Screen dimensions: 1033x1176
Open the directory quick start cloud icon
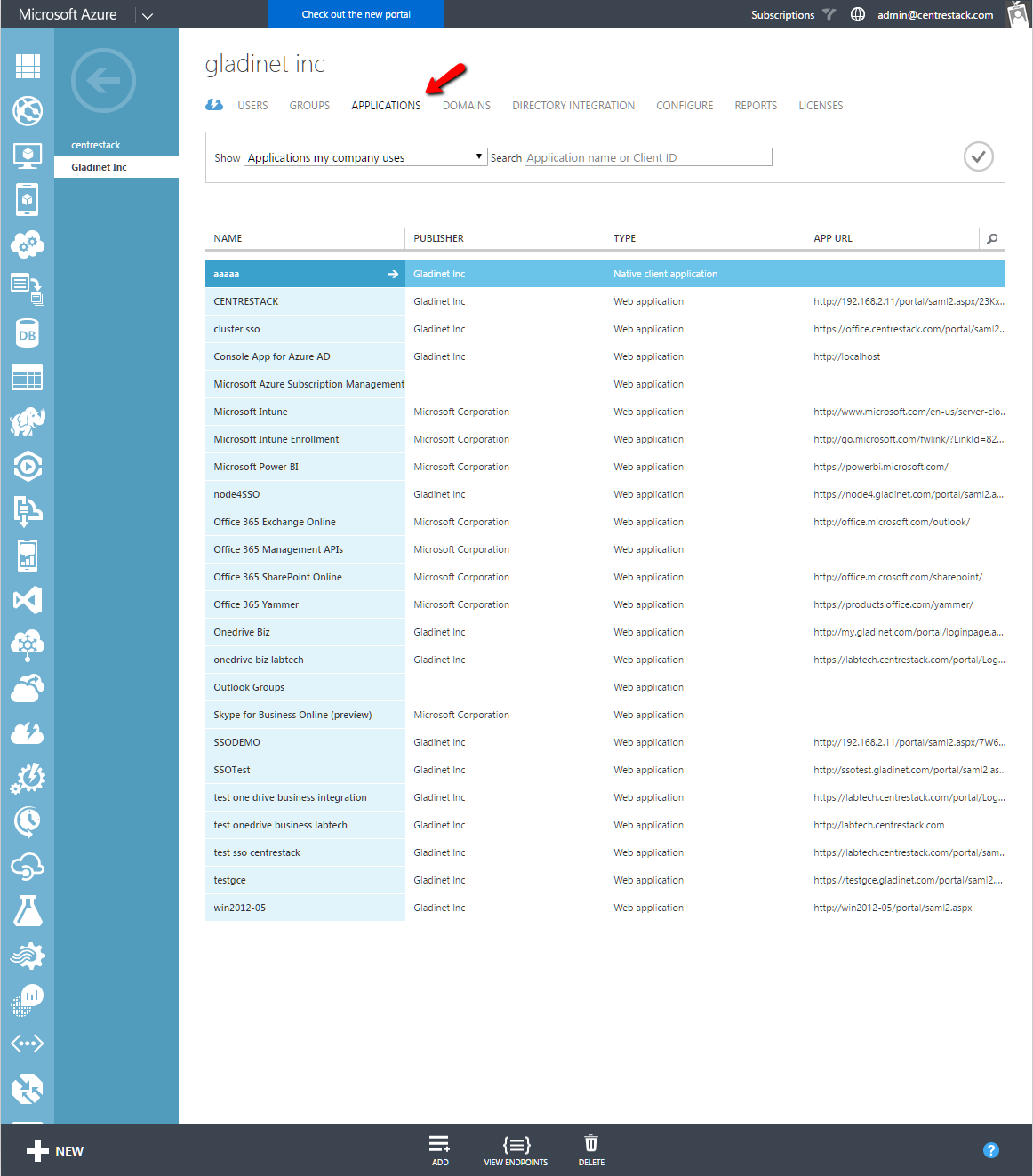[214, 105]
